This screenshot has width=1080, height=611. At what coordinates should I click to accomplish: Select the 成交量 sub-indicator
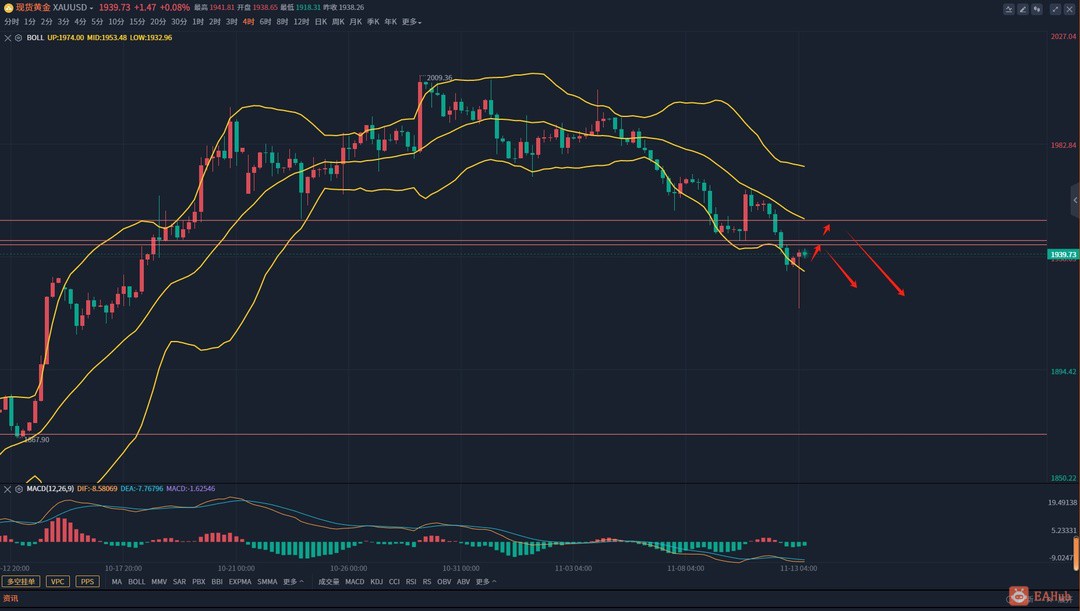329,582
